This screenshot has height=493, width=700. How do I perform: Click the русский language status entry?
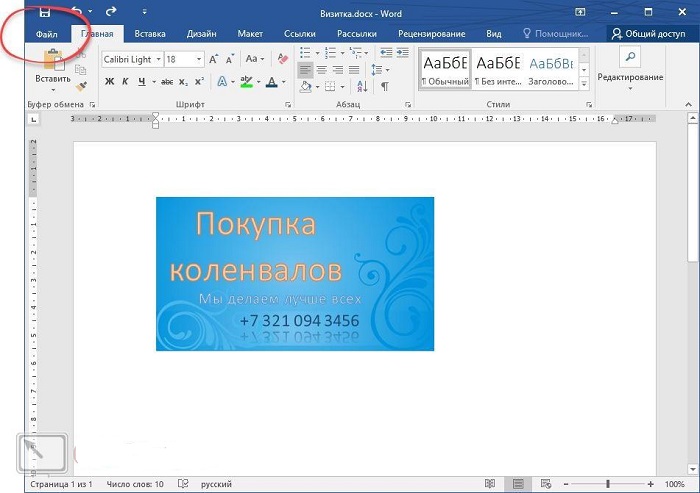[x=216, y=485]
